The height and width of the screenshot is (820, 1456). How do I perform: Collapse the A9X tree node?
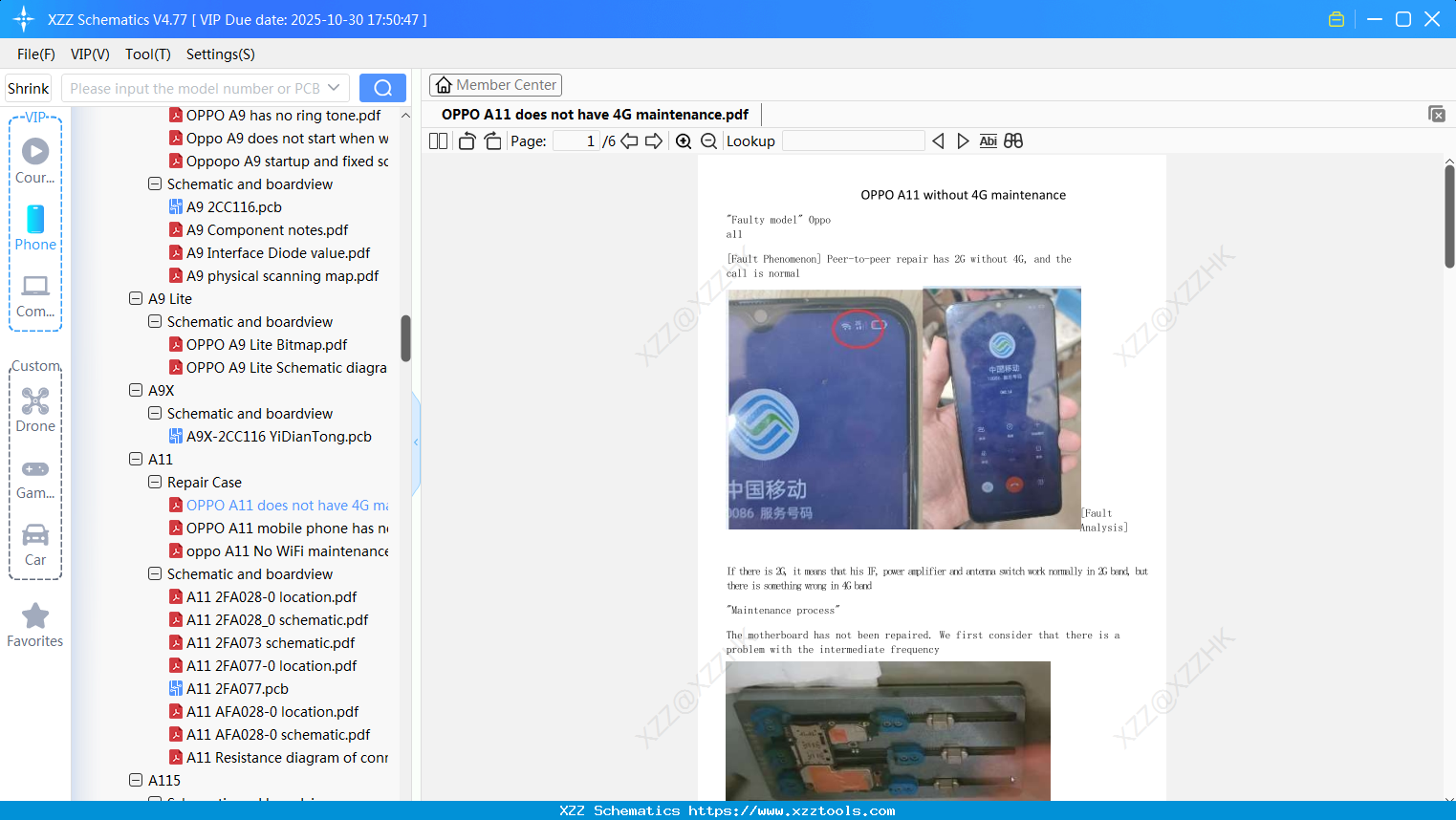136,390
